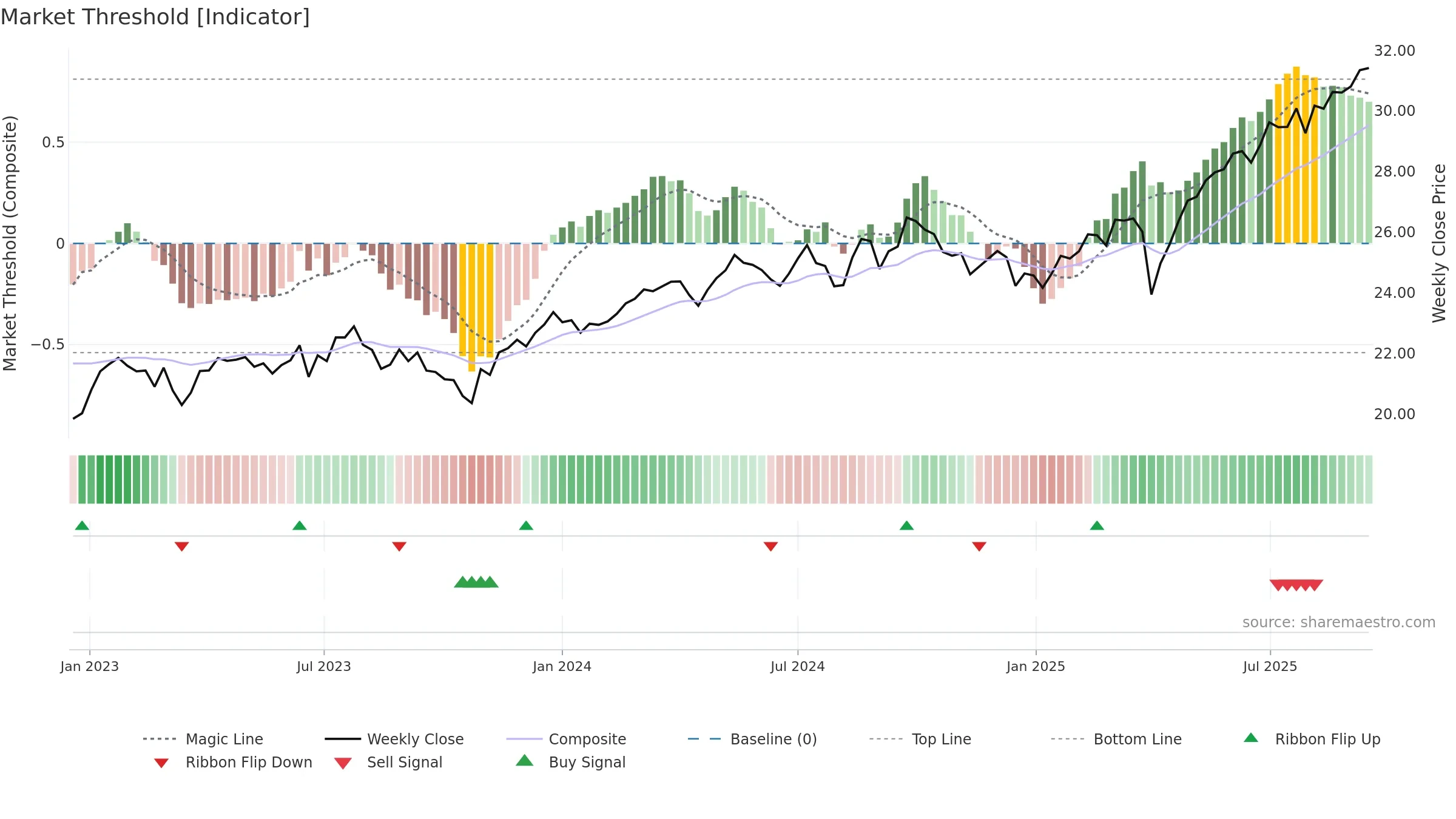Screen dimensions: 1456x819
Task: Toggle the Composite legend entry
Action: point(566,739)
